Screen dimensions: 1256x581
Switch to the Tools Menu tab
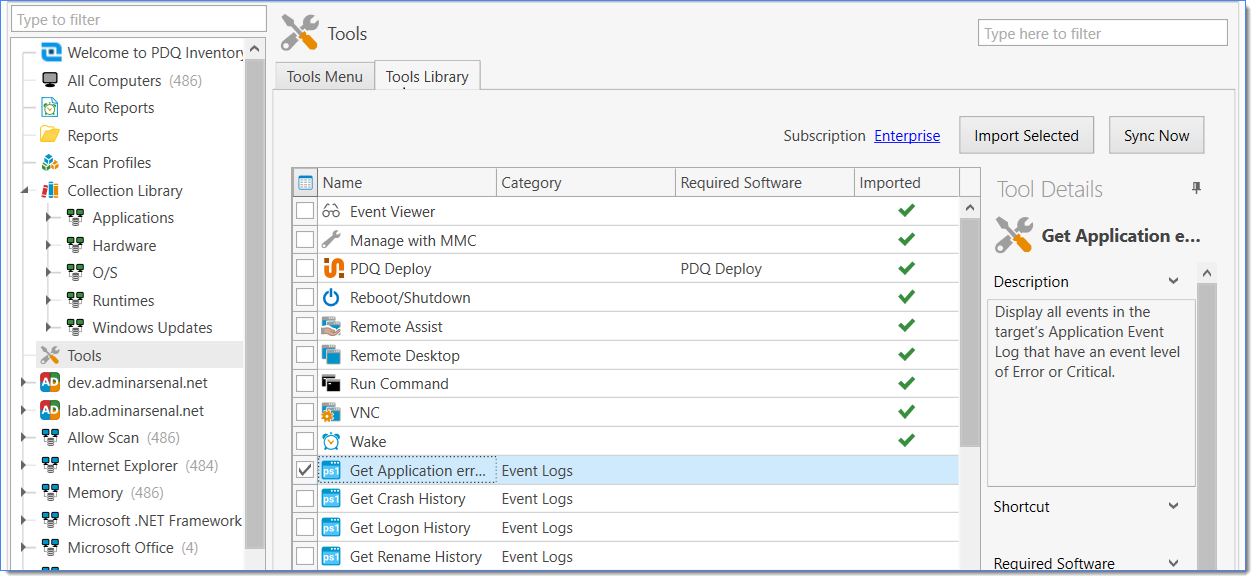[x=324, y=77]
